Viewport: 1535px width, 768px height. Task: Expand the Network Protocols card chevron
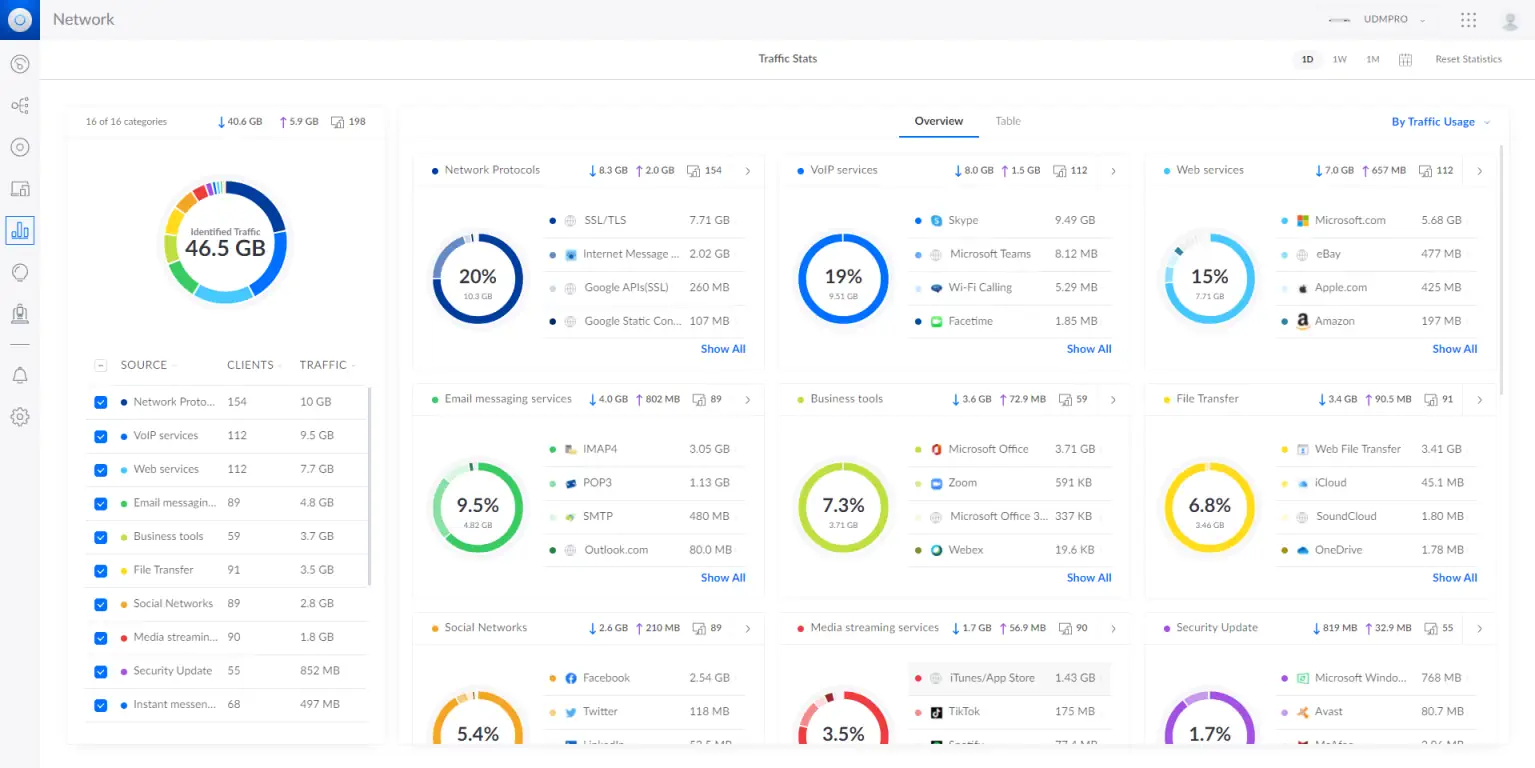coord(748,171)
